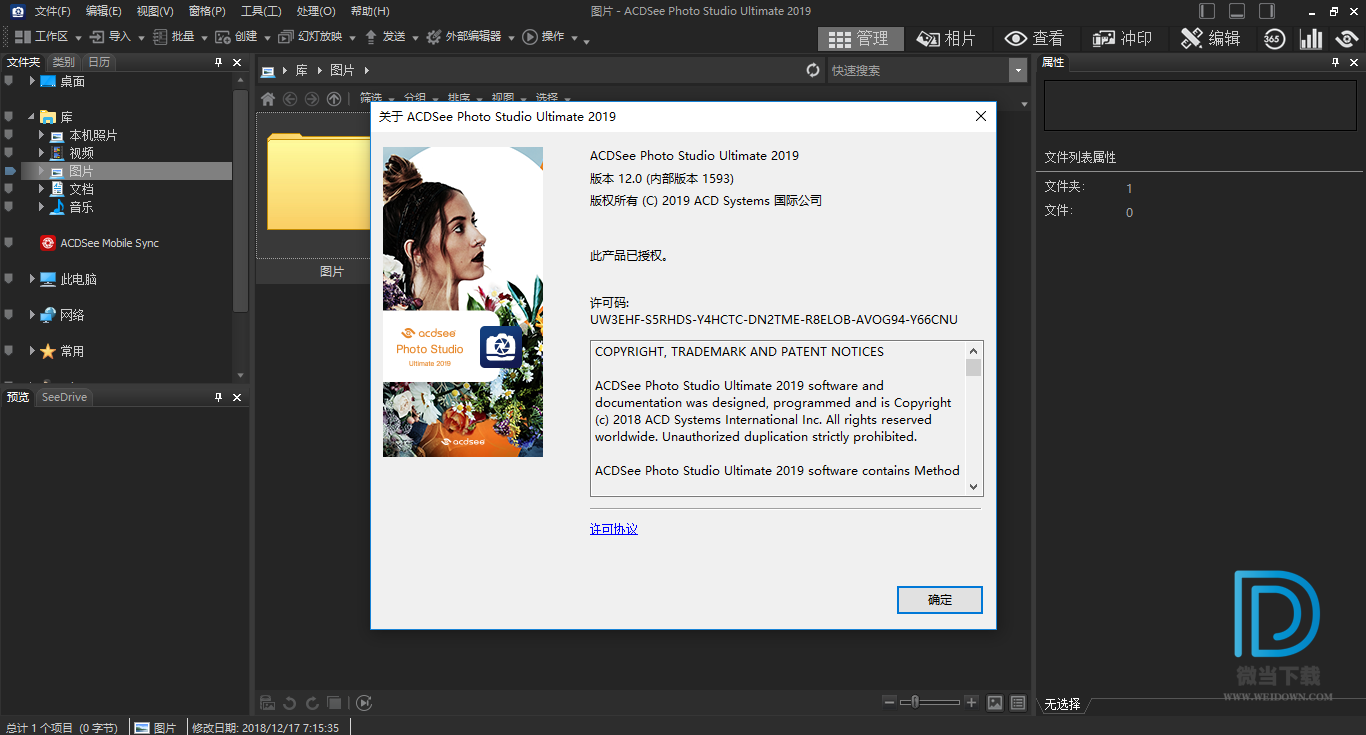Switch to details list view icon
The image size is (1366, 735).
[1018, 703]
